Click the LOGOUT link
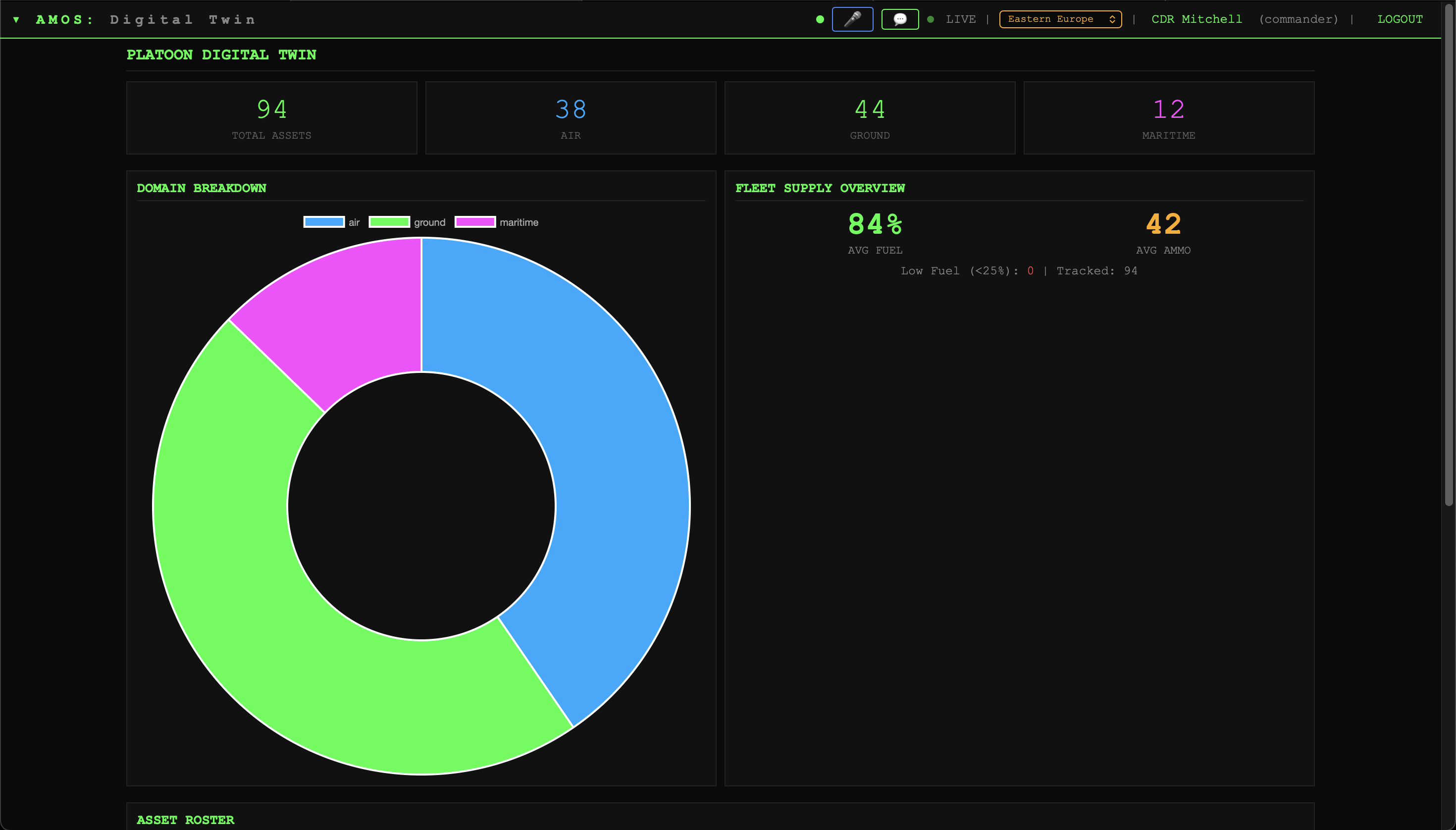Image resolution: width=1456 pixels, height=830 pixels. coord(1400,19)
